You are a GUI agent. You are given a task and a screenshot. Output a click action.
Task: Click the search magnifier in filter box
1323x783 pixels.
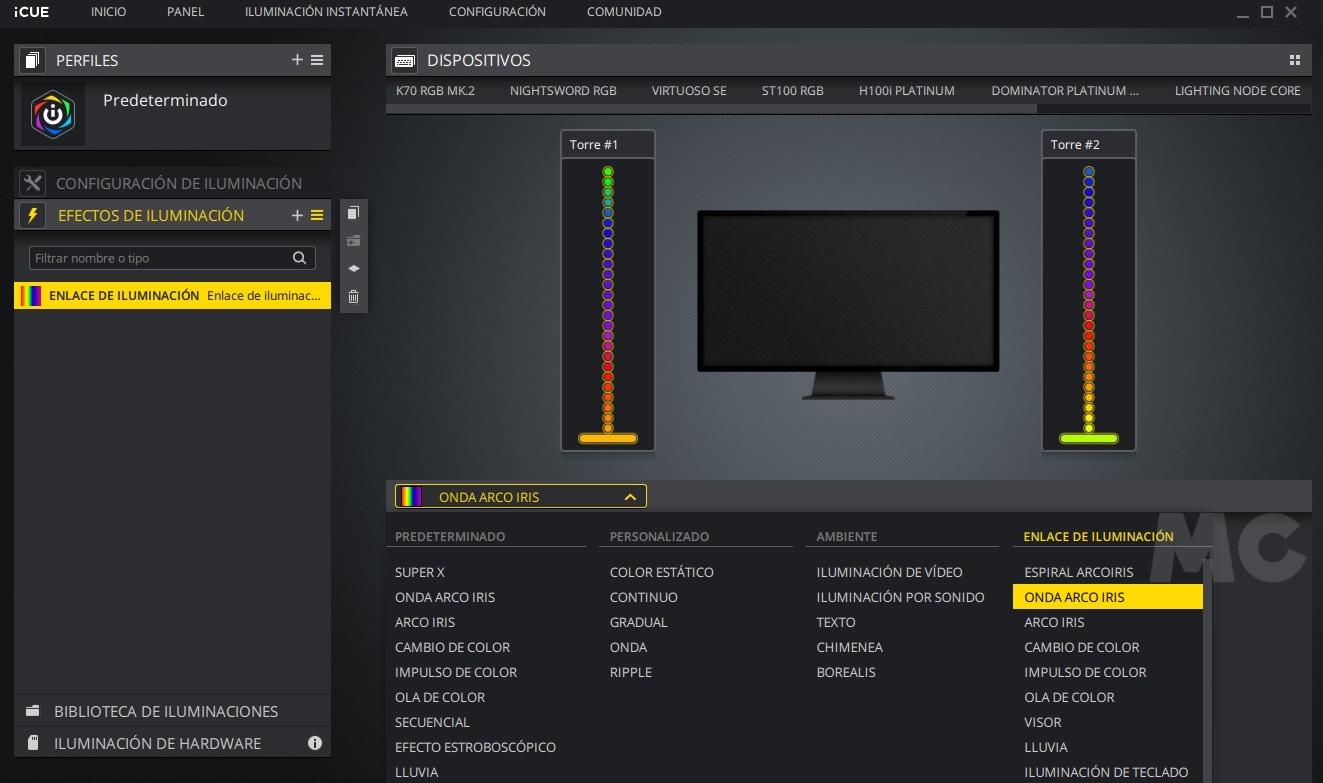[299, 258]
